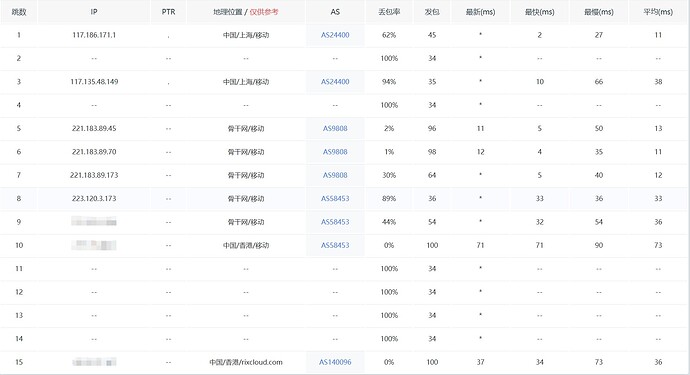Click the 94% packet loss value
The width and height of the screenshot is (690, 375).
click(x=389, y=82)
